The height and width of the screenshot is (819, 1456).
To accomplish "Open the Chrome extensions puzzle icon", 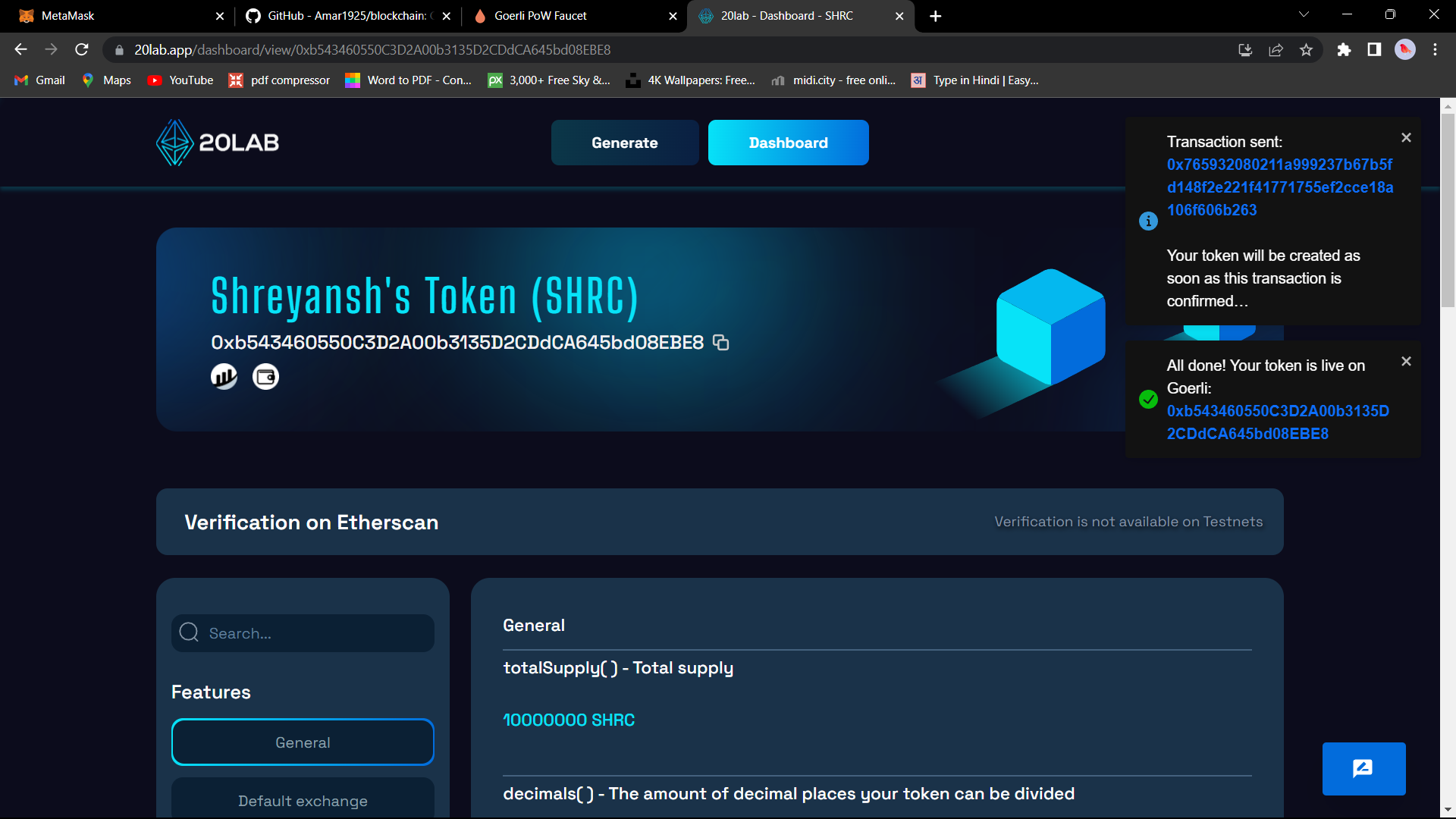I will [x=1345, y=49].
